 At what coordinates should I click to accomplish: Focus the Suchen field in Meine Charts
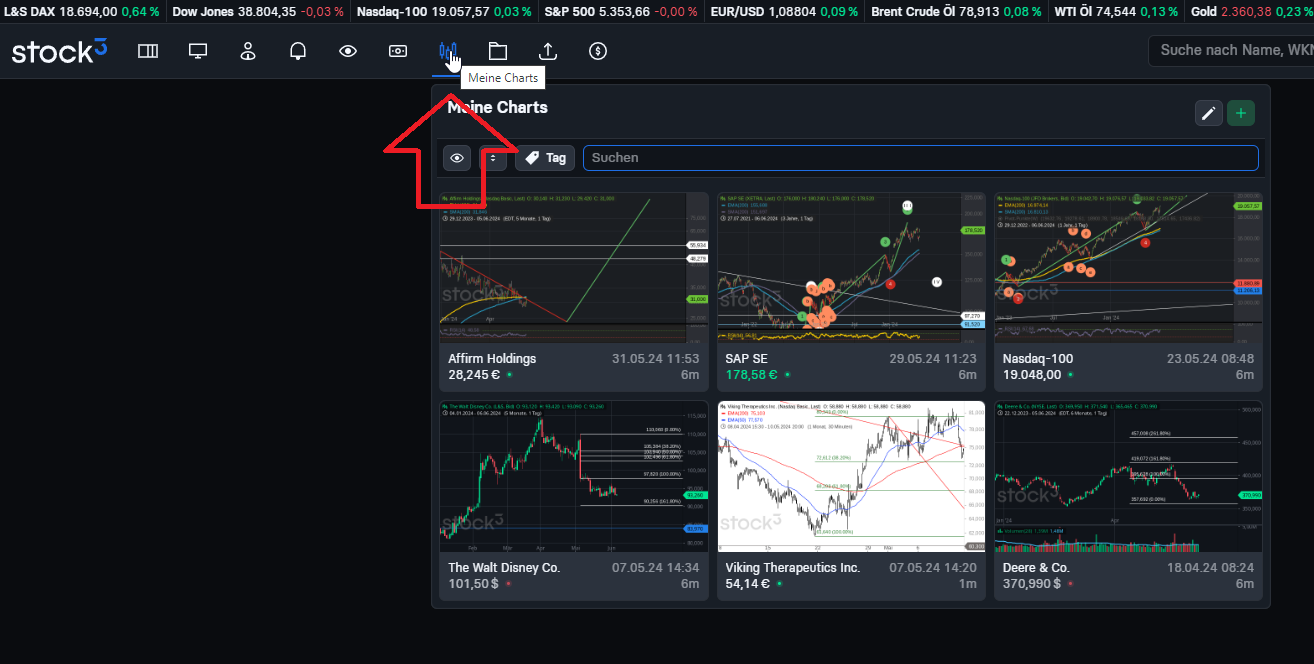click(921, 158)
